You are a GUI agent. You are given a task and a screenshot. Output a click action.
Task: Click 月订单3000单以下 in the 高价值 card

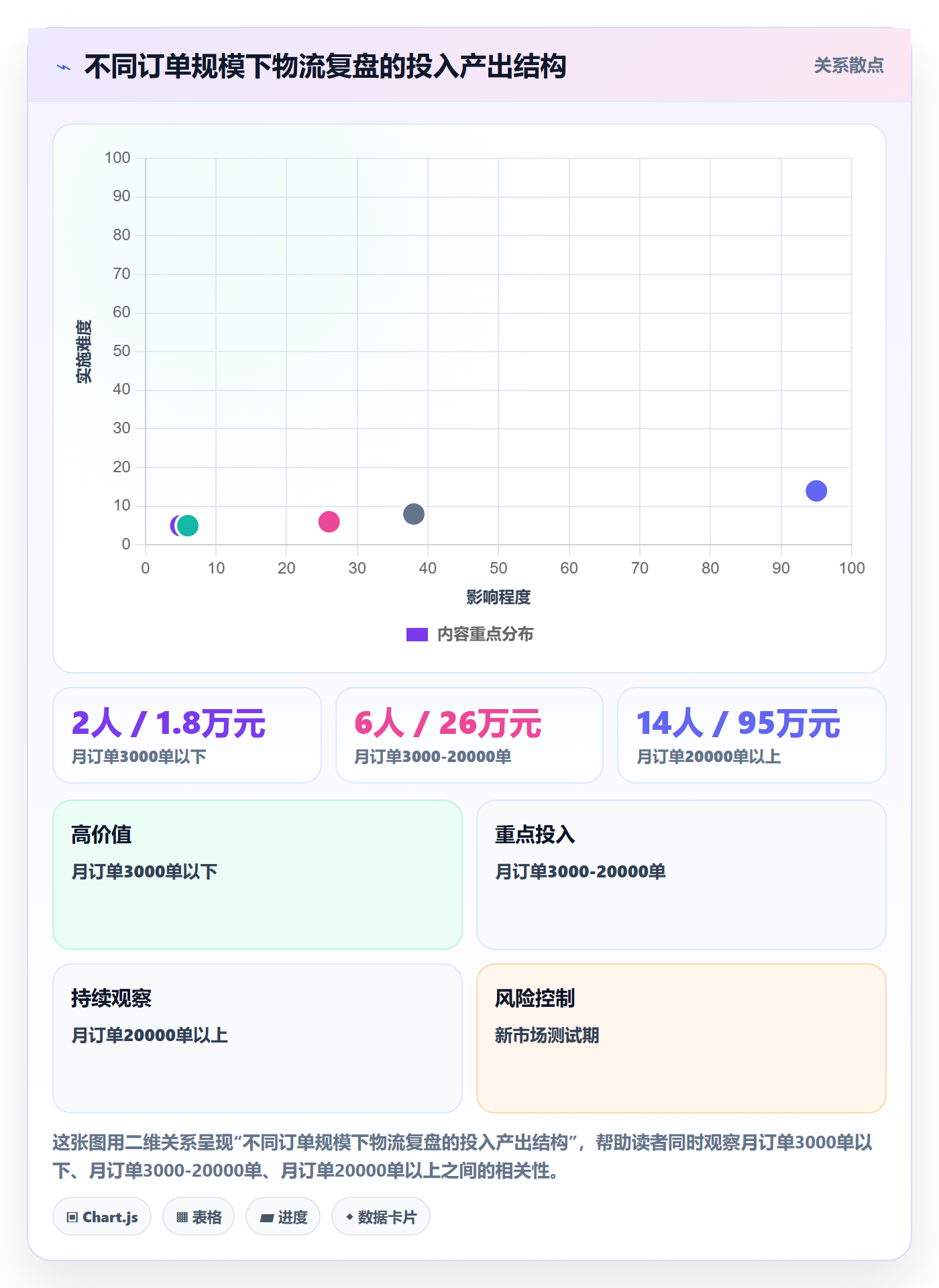144,871
